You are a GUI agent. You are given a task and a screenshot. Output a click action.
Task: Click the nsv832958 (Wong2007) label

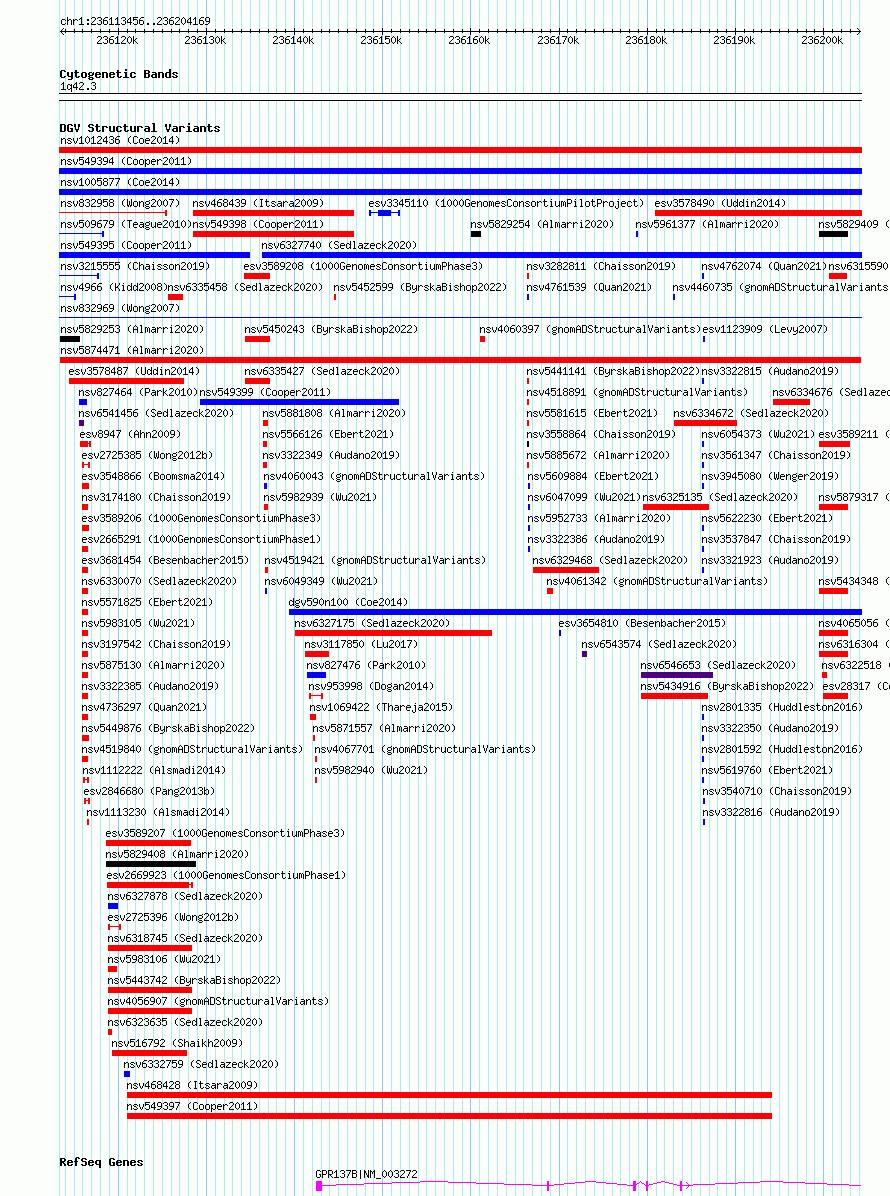click(120, 204)
